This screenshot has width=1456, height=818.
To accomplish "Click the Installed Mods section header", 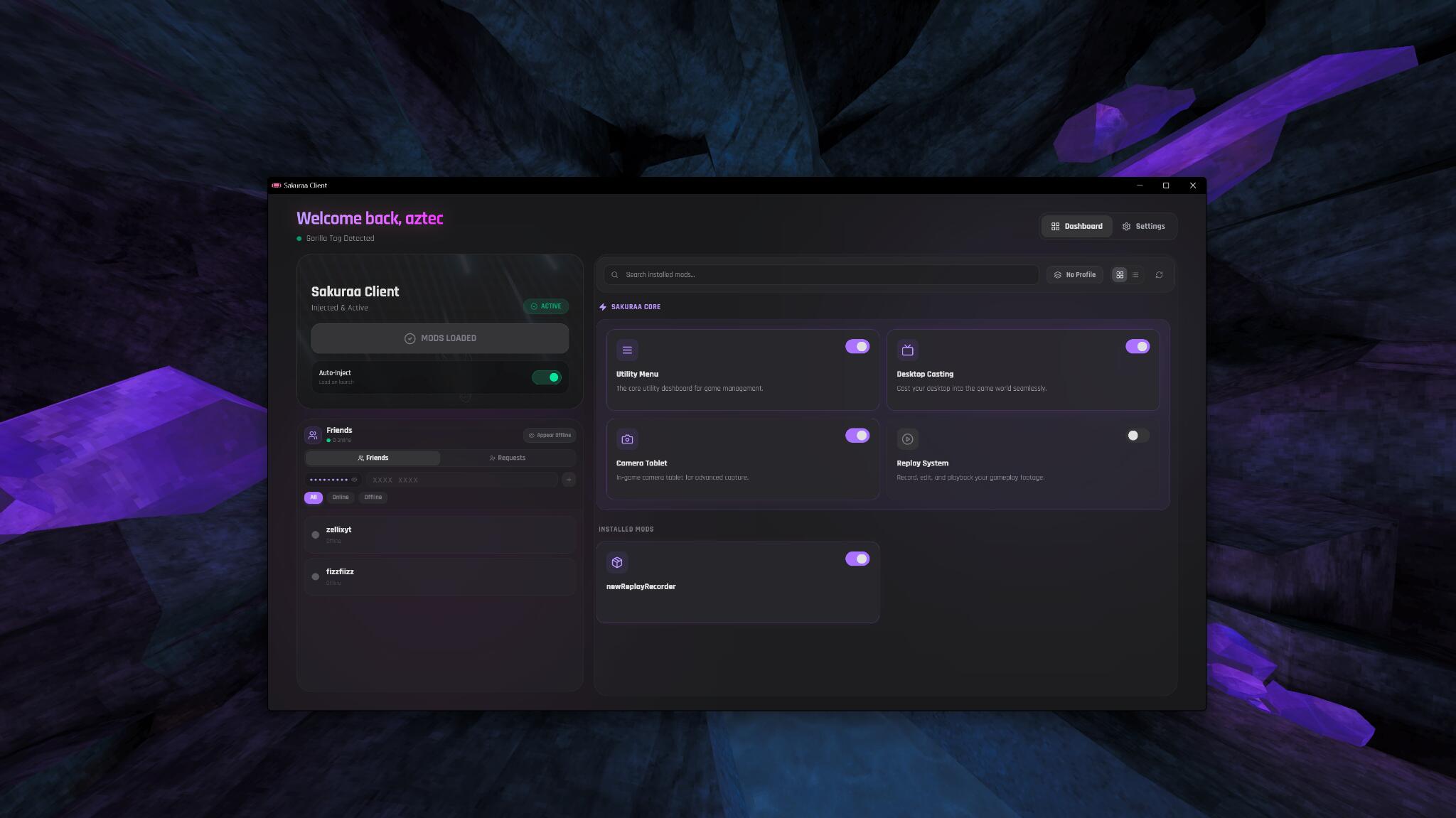I will [626, 529].
